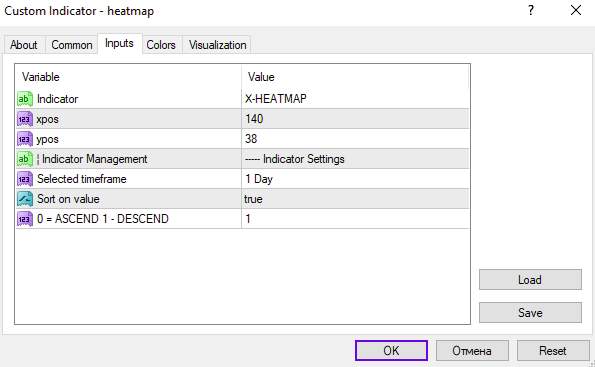Click the boolean icon beside Sort on value

click(25, 199)
